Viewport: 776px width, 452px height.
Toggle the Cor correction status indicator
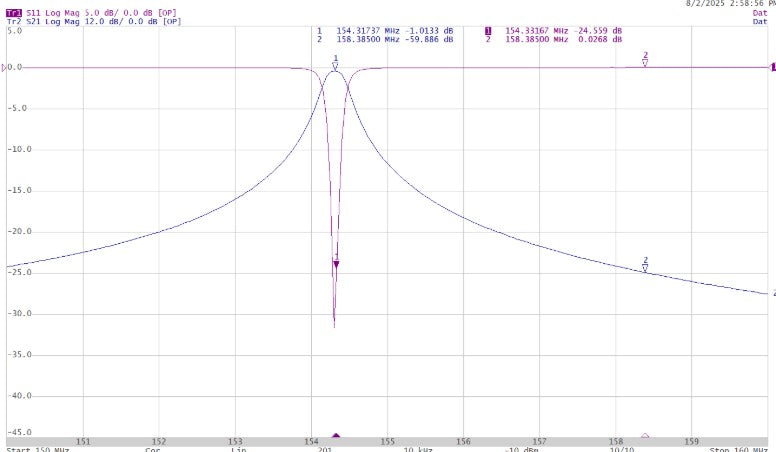[x=152, y=448]
